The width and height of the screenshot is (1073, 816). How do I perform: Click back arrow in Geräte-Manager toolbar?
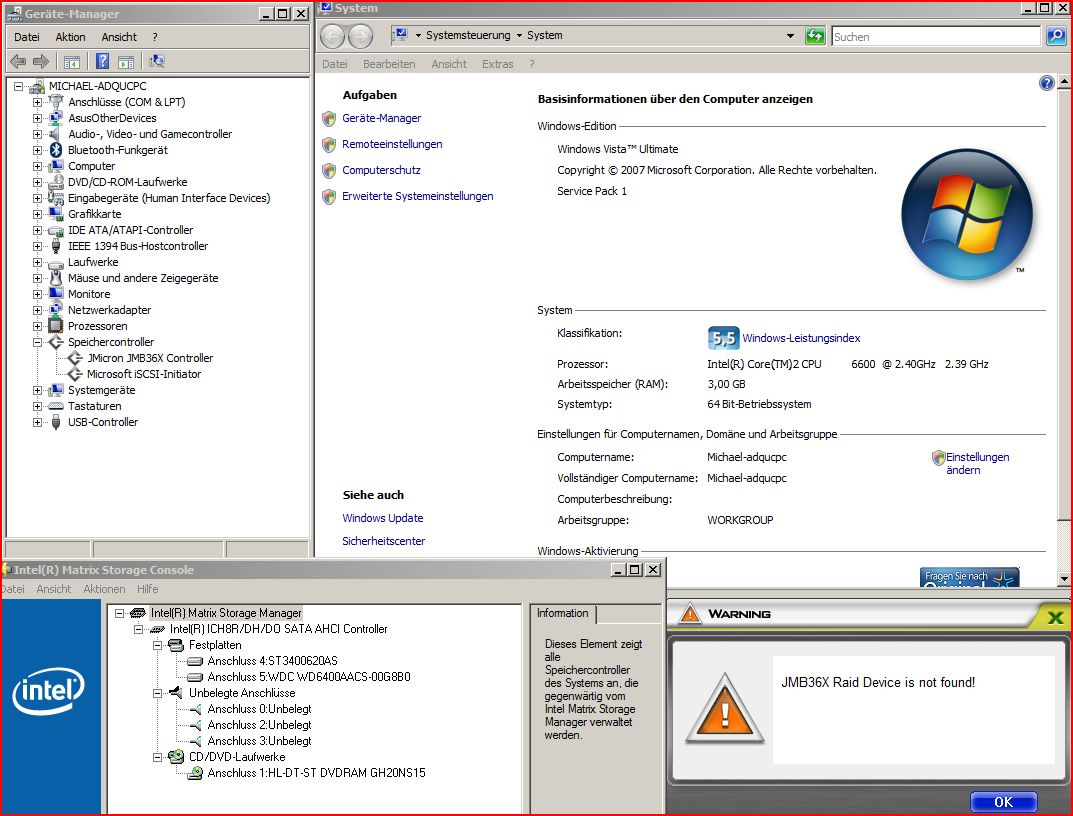pyautogui.click(x=18, y=62)
